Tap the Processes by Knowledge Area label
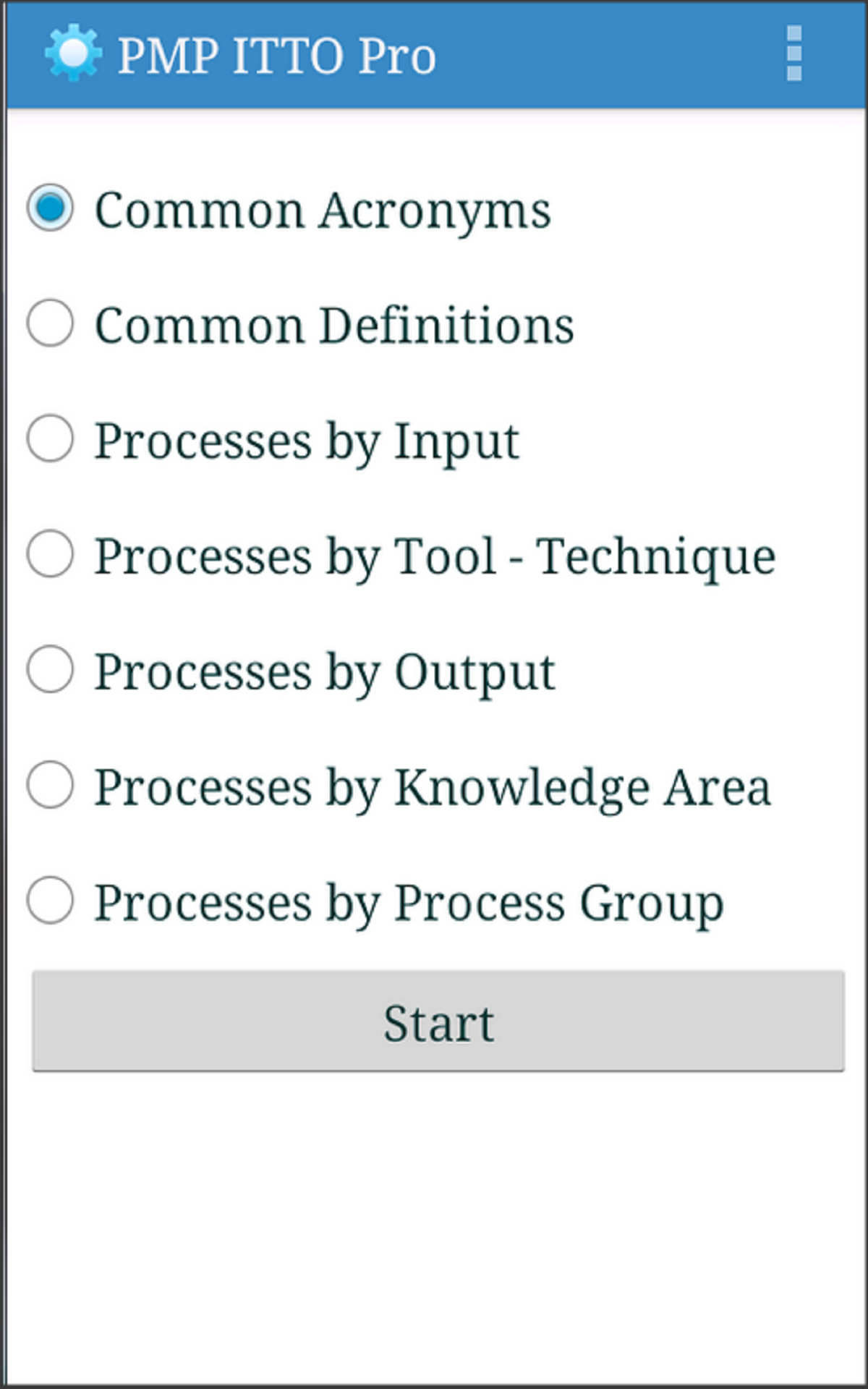The width and height of the screenshot is (868, 1389). (x=432, y=787)
